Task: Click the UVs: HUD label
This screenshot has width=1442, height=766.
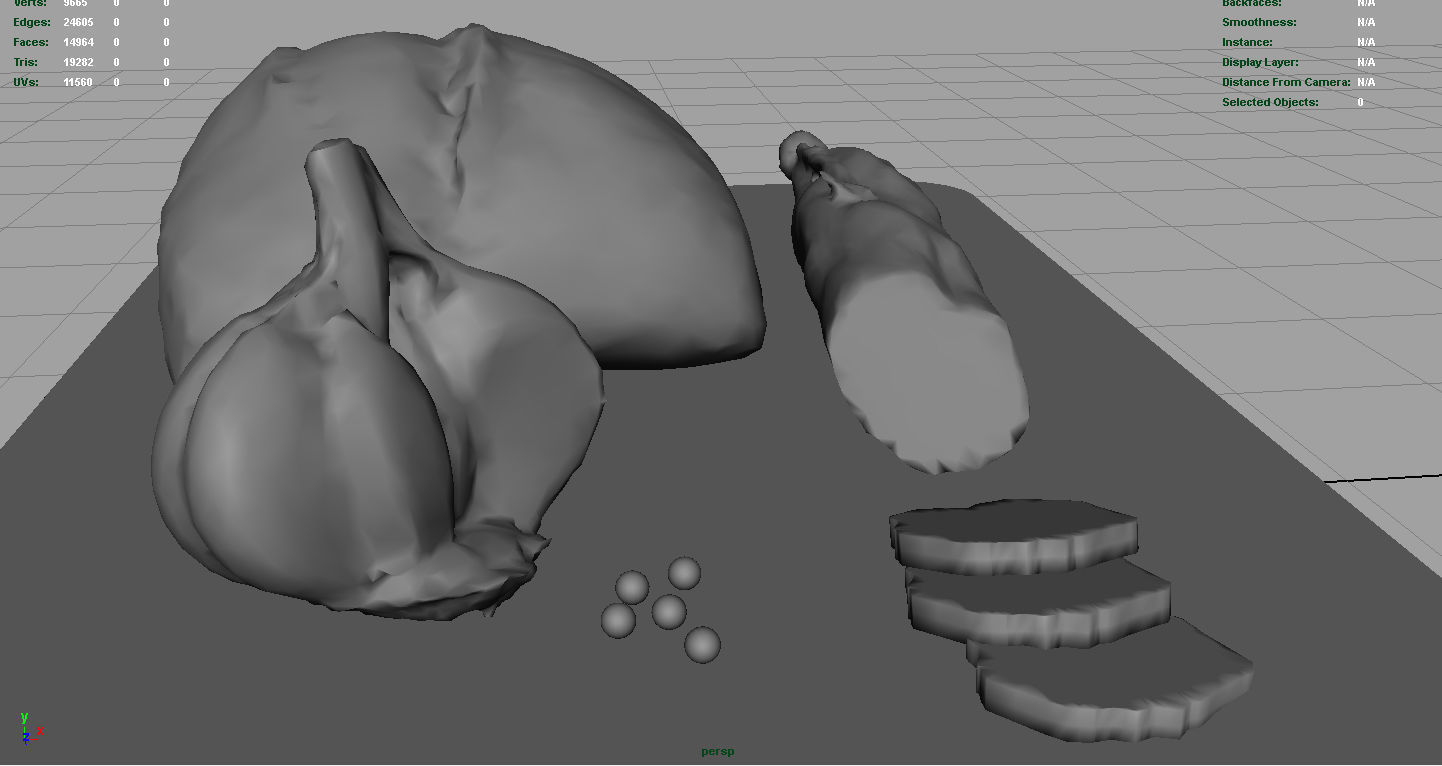Action: click(26, 82)
